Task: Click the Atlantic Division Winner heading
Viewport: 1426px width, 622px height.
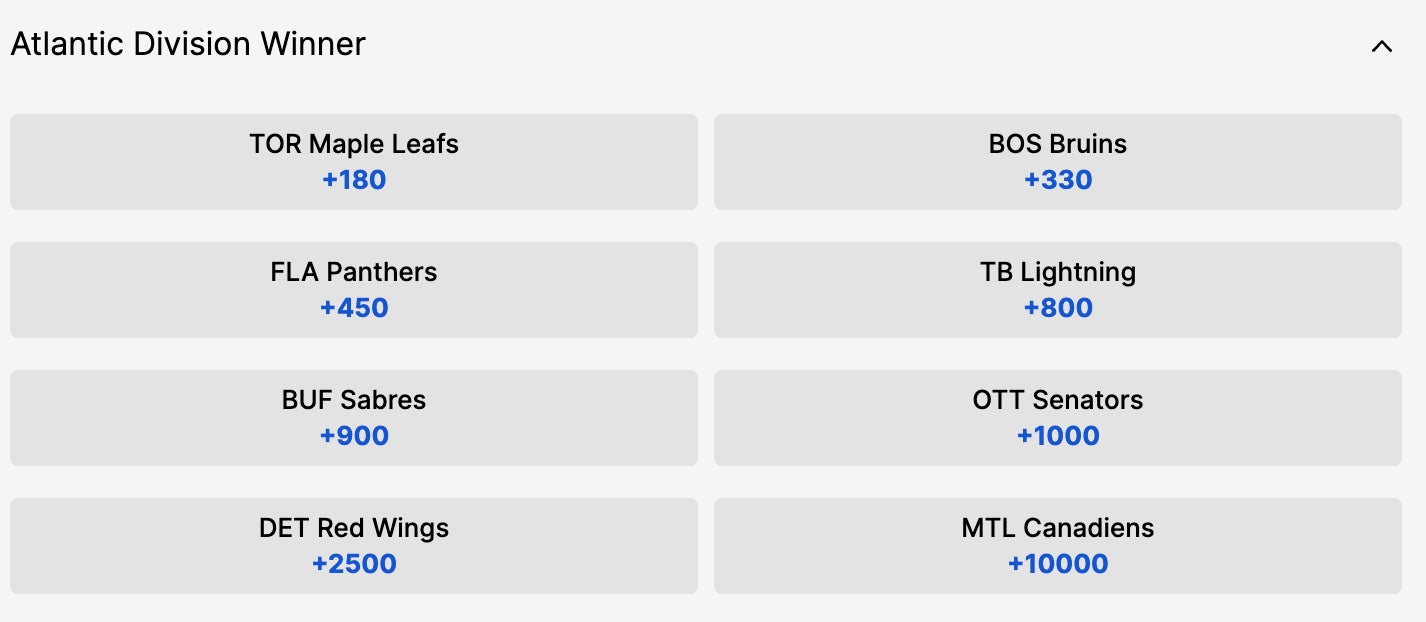Action: (188, 44)
